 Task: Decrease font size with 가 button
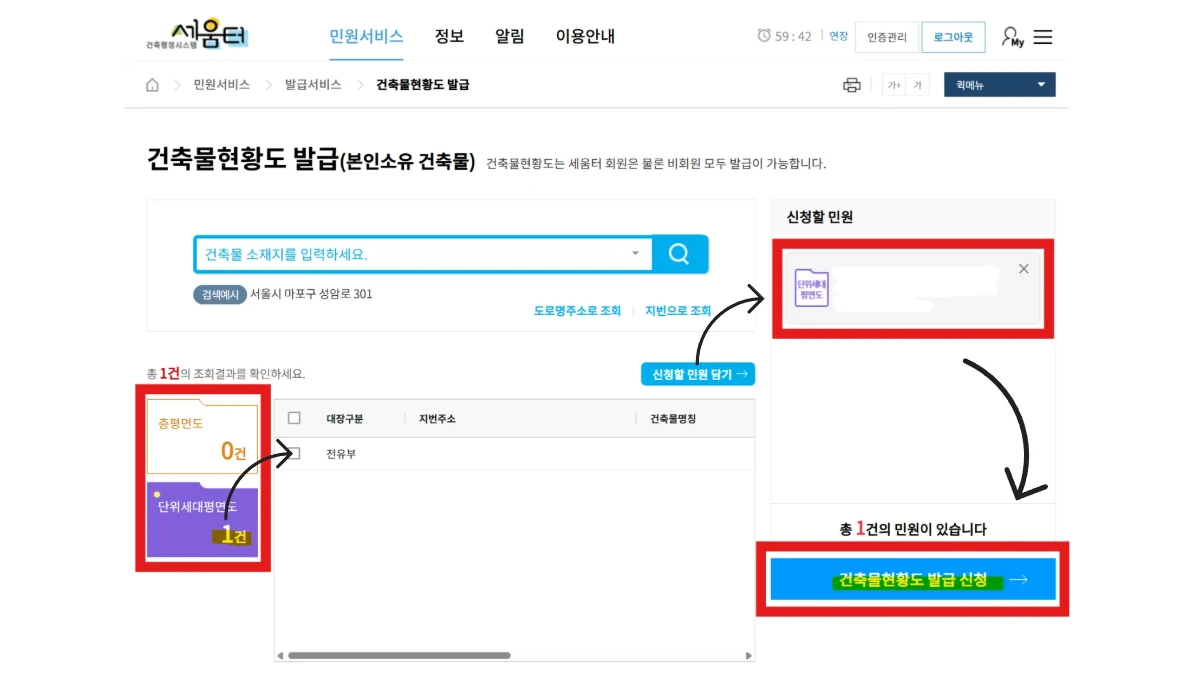[917, 85]
